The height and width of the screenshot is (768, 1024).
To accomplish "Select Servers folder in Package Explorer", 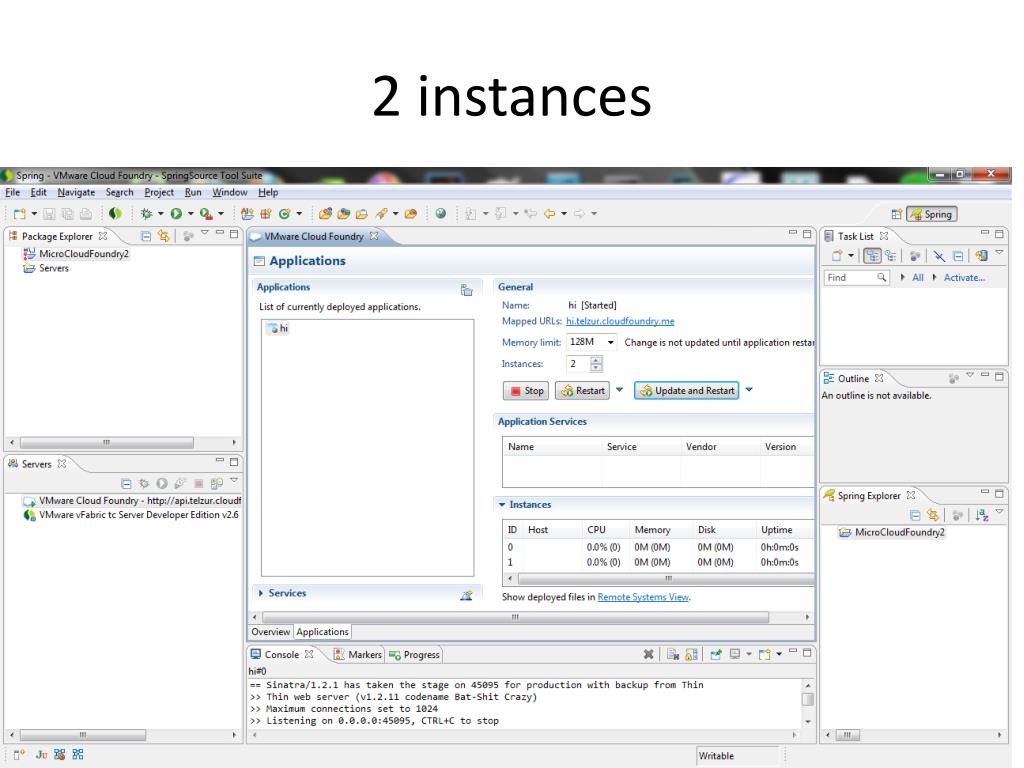I will (46, 268).
